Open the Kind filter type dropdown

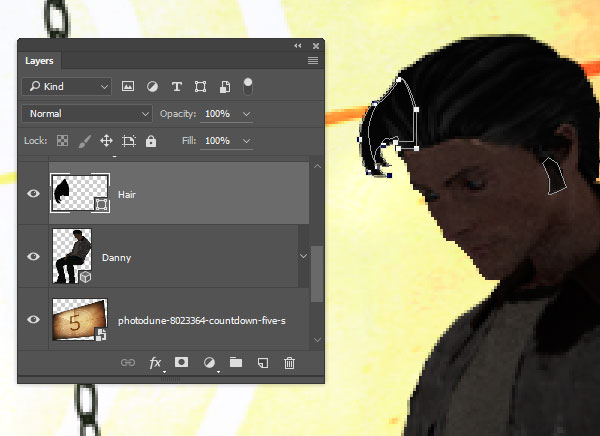(x=67, y=87)
